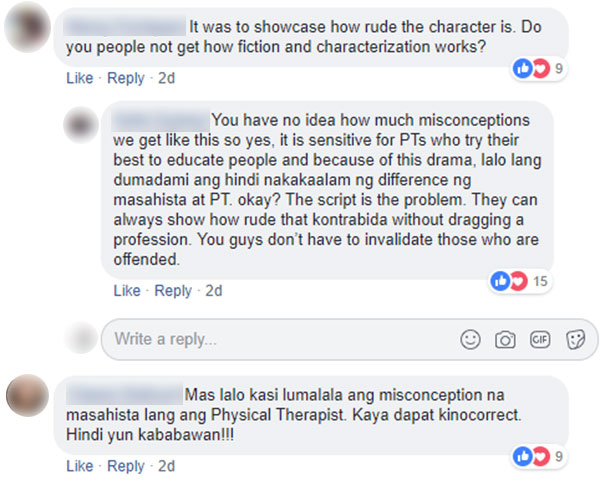Attach a photo with camera icon
Viewport: 600px width, 485px height.
pos(505,340)
